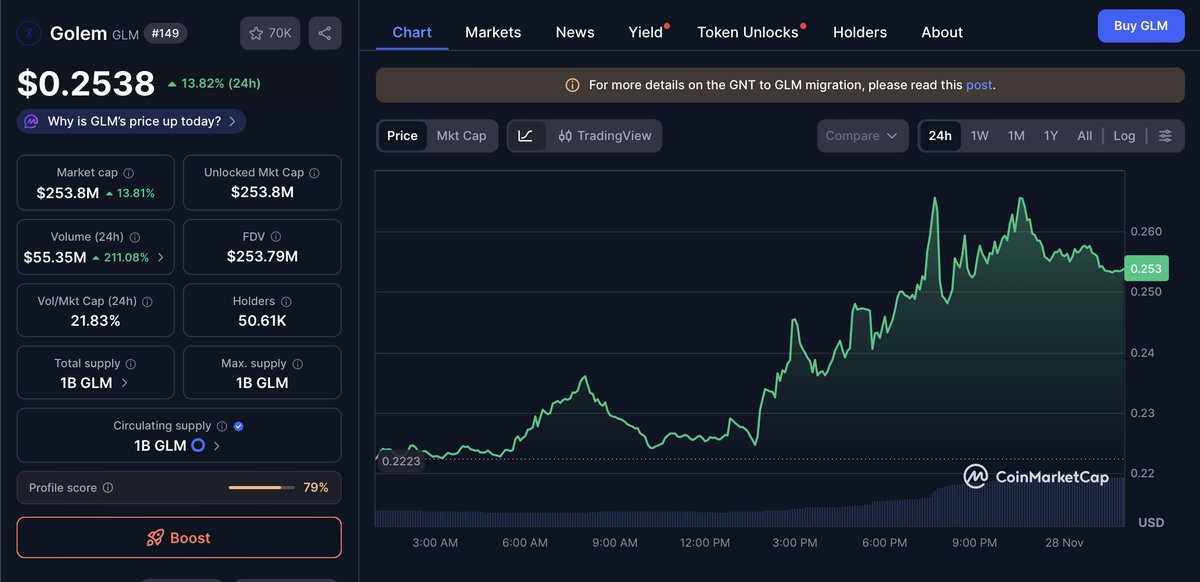Open chart settings sliders icon
Screen dimensions: 1200x582
click(1165, 136)
